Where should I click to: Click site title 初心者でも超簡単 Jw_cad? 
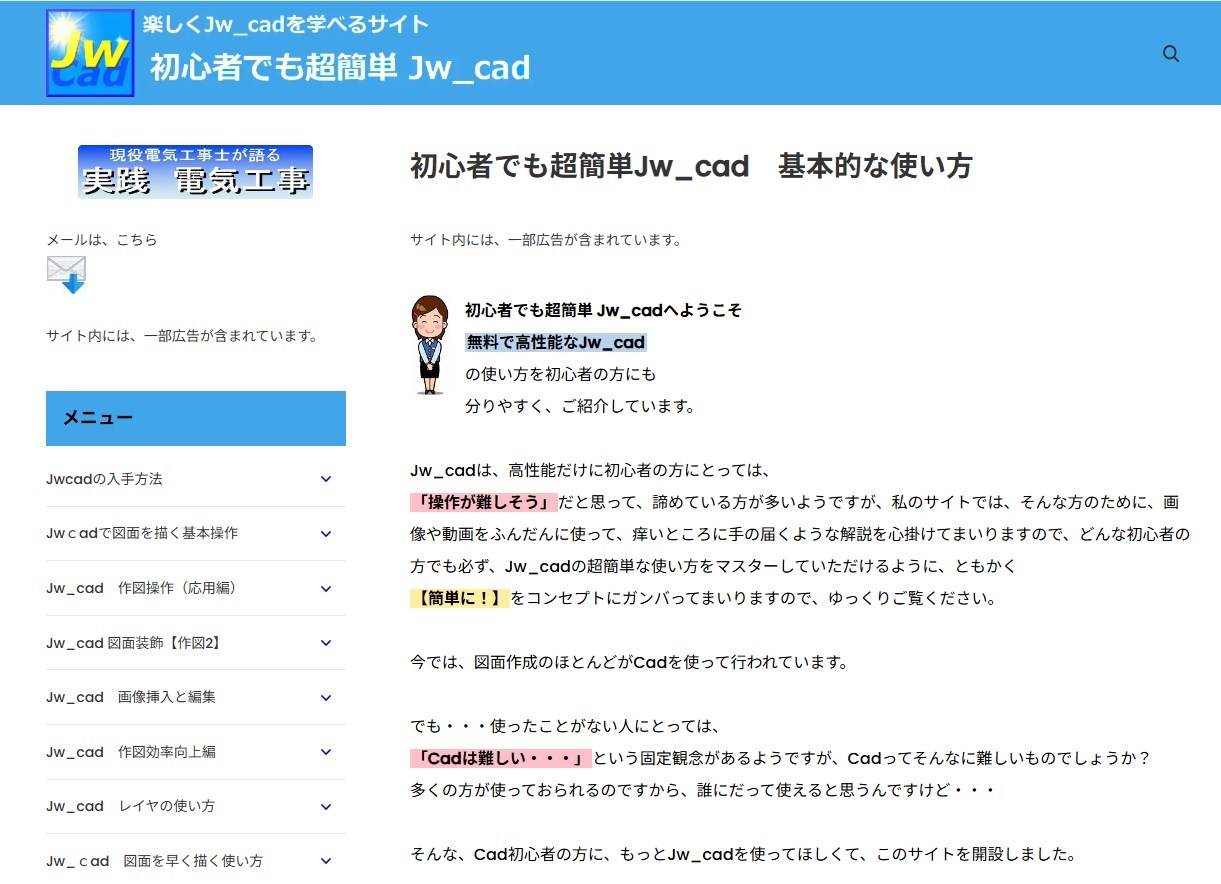click(340, 67)
